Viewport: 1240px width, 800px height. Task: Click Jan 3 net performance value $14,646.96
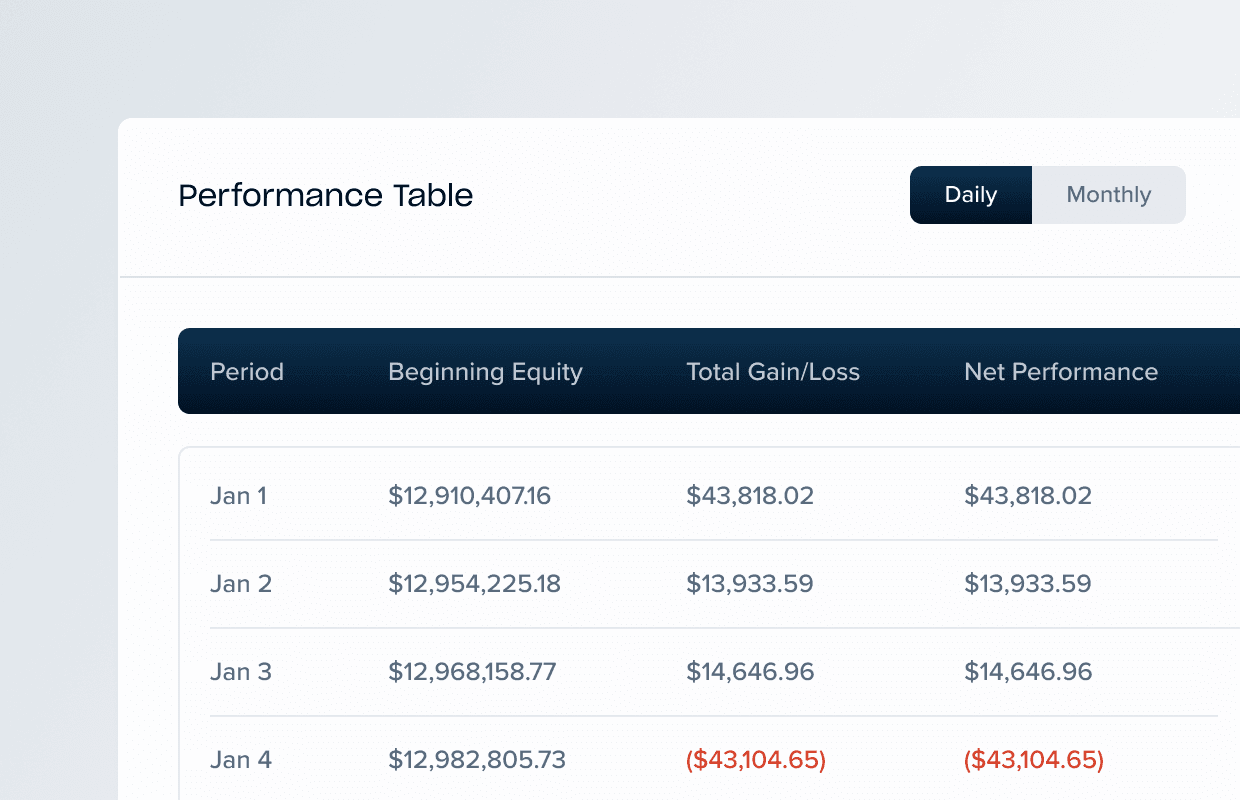pos(1028,671)
